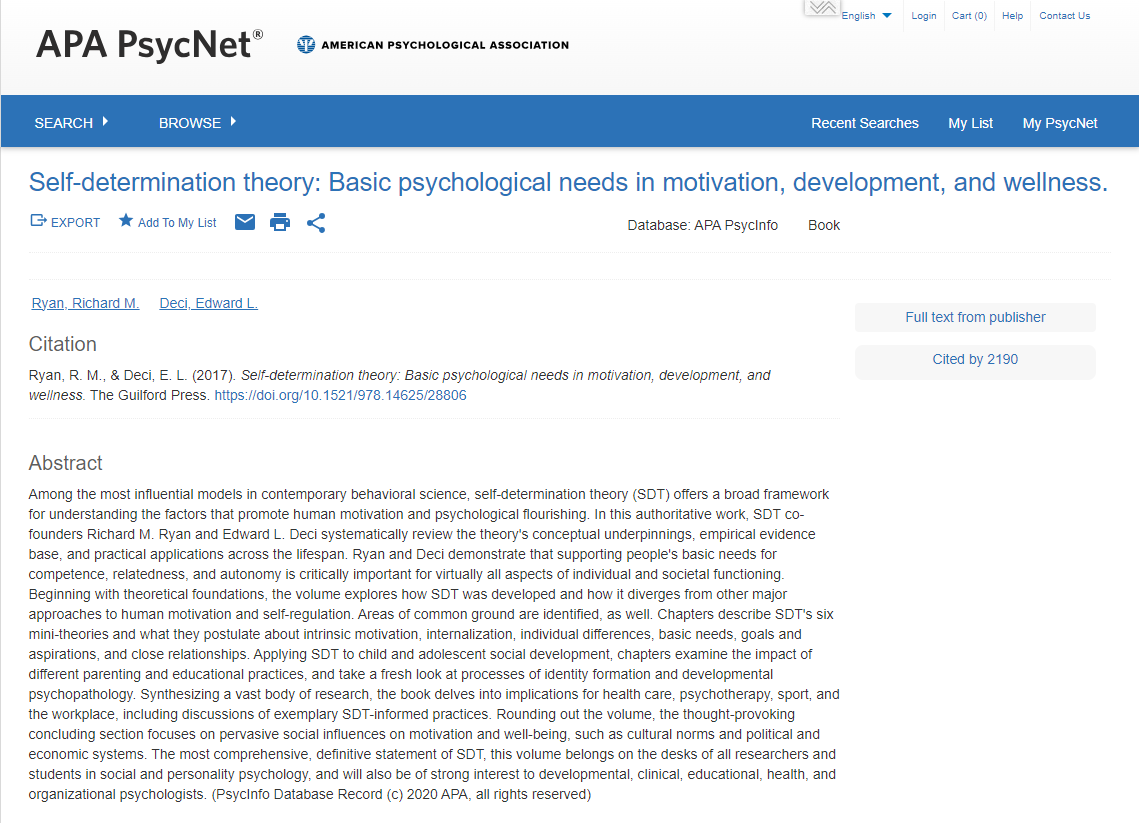Open My List in navigation bar
Viewport: 1139px width, 823px height.
[x=970, y=123]
